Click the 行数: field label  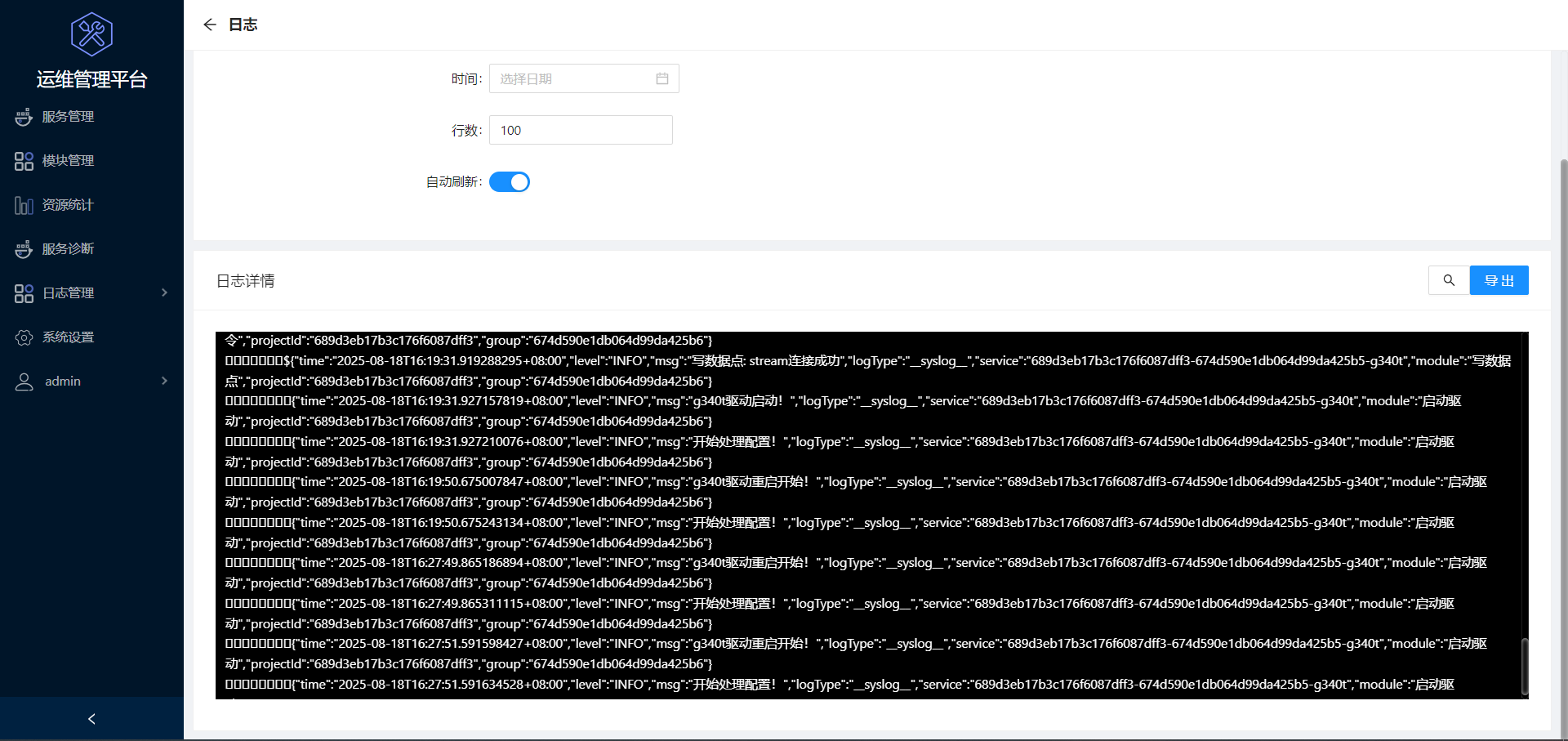(466, 130)
